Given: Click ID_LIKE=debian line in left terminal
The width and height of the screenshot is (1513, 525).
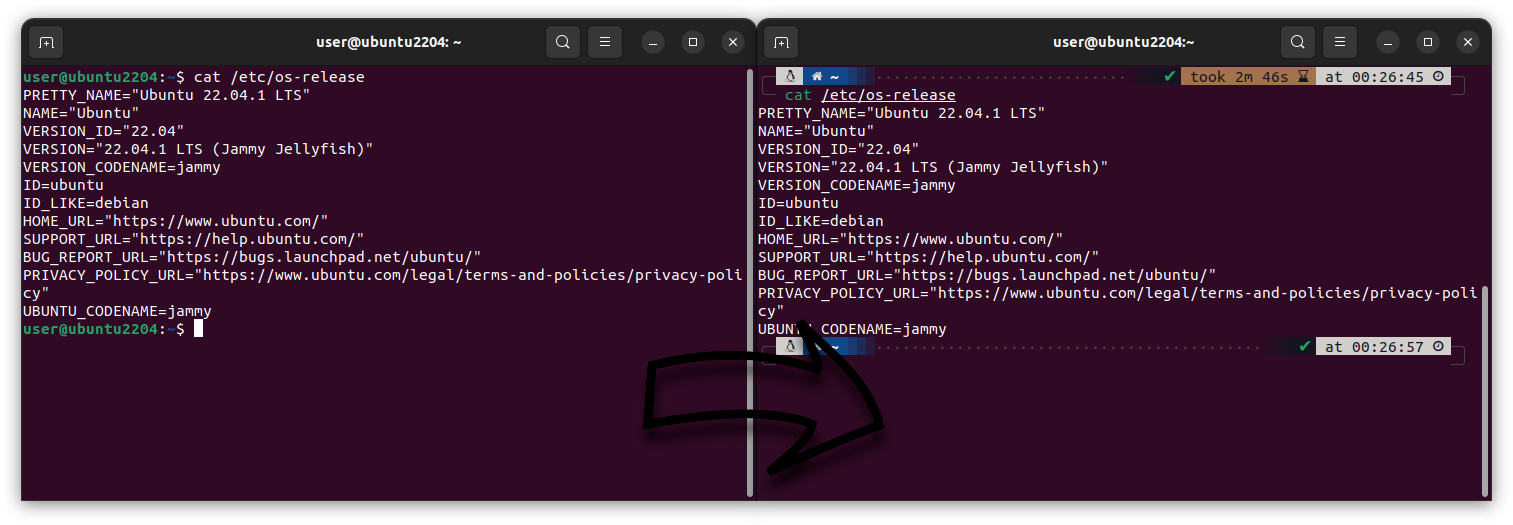Looking at the screenshot, I should [x=86, y=203].
